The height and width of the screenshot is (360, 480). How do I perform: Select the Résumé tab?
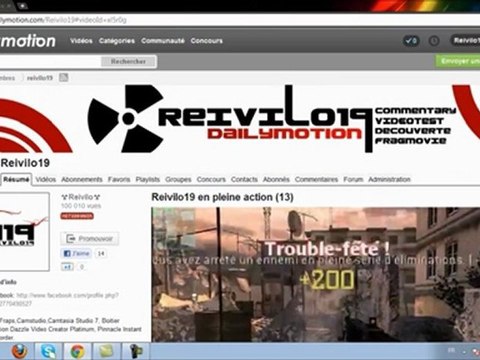click(16, 179)
